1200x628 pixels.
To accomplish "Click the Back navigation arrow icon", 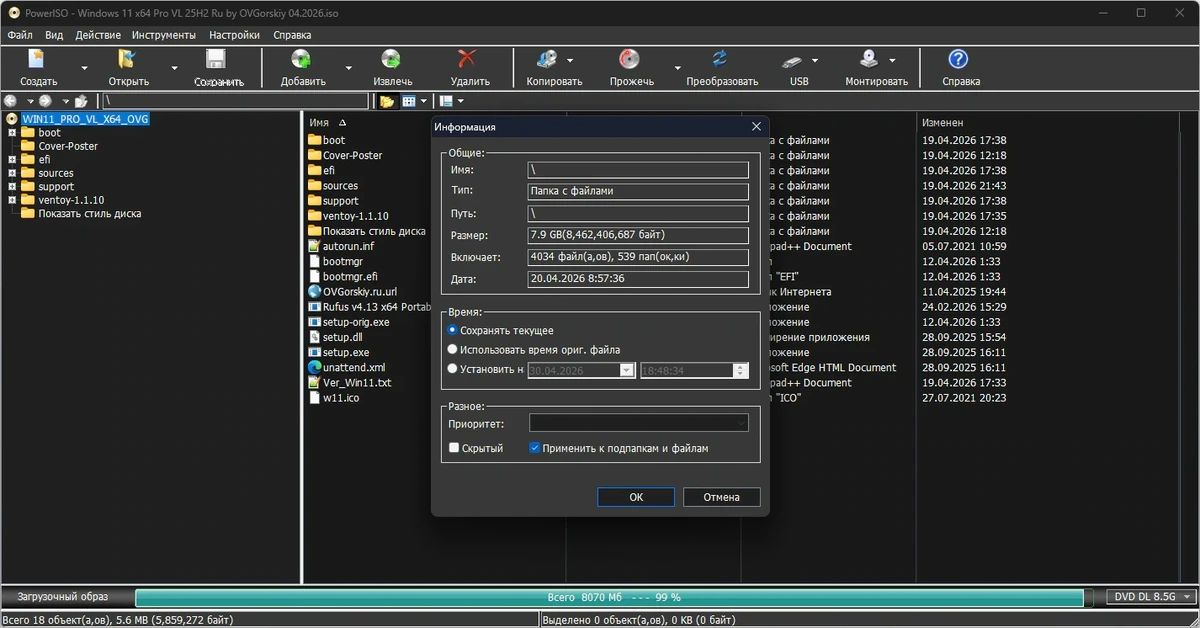I will (11, 101).
